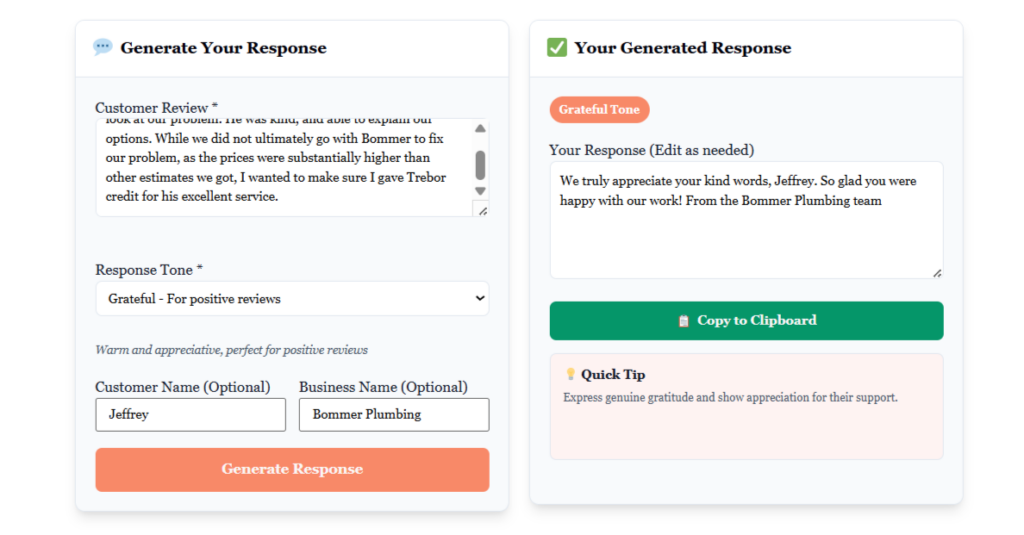
Task: Click the resize handle of Customer Review textarea
Action: (x=482, y=210)
